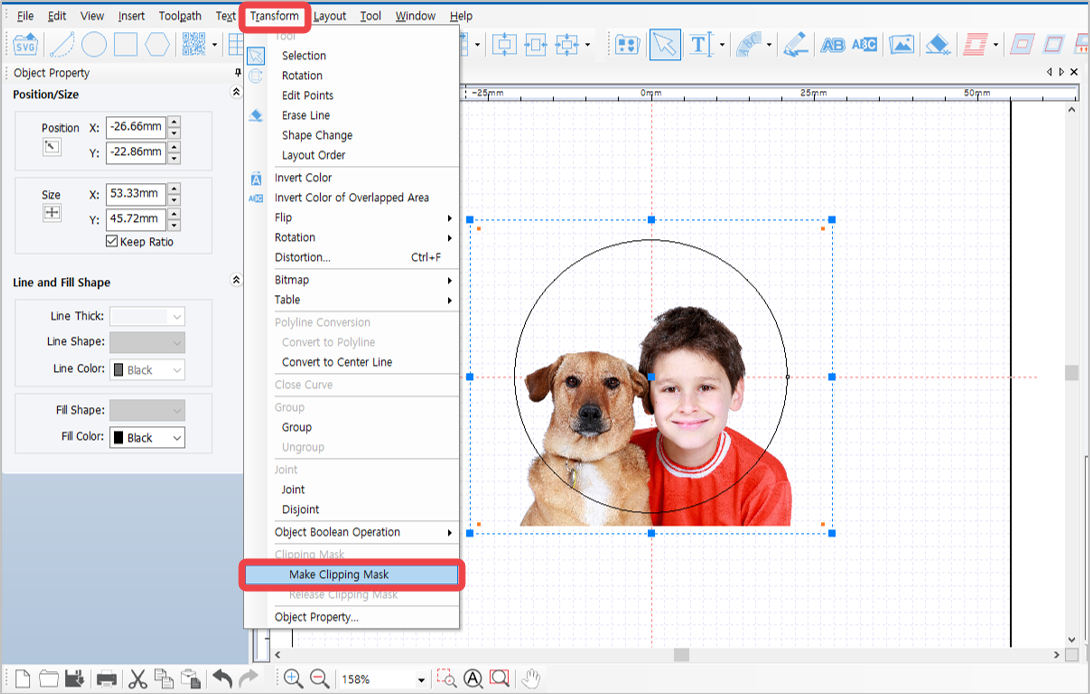Viewport: 1090px width, 694px height.
Task: Select the hand pan tool
Action: tap(531, 679)
